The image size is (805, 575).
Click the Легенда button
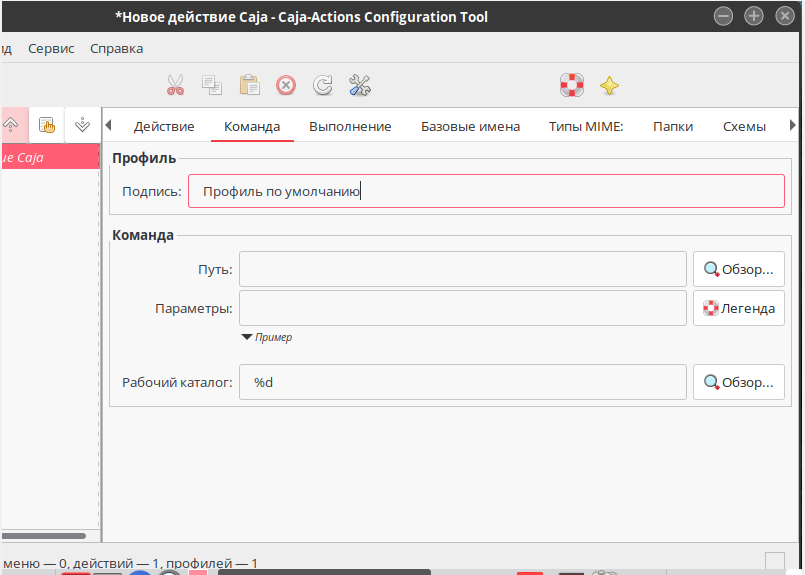[739, 308]
